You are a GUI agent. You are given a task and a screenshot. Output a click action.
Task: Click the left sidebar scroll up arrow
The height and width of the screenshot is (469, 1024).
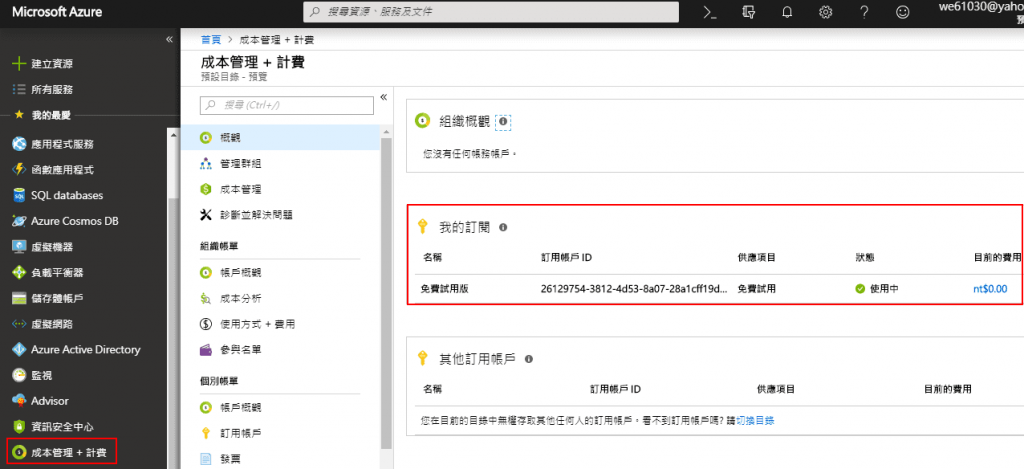click(x=174, y=135)
